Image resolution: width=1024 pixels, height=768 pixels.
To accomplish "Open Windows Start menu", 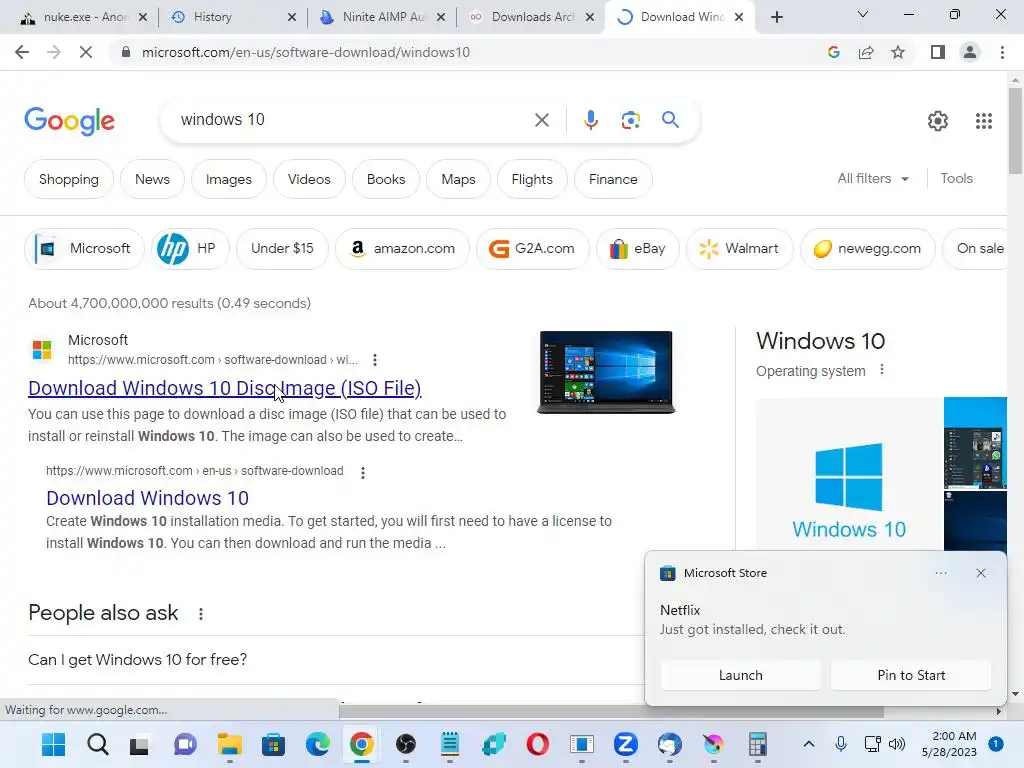I will [53, 744].
